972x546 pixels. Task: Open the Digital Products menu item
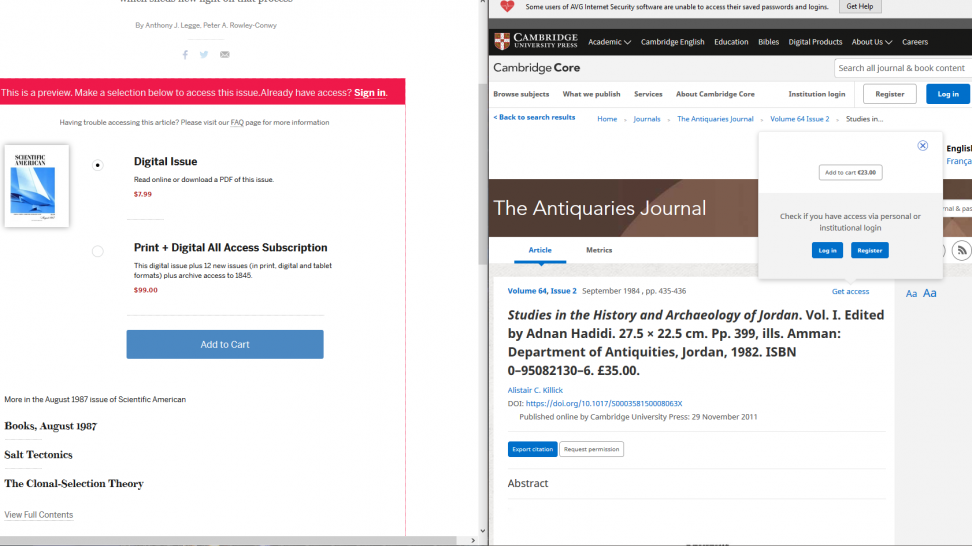click(x=815, y=42)
